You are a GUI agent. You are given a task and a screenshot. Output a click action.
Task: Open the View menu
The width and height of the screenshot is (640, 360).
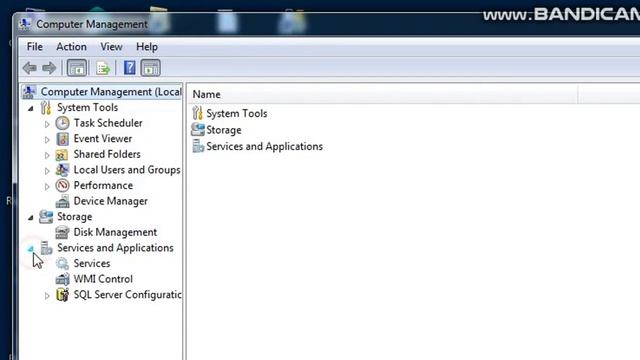[x=111, y=47]
